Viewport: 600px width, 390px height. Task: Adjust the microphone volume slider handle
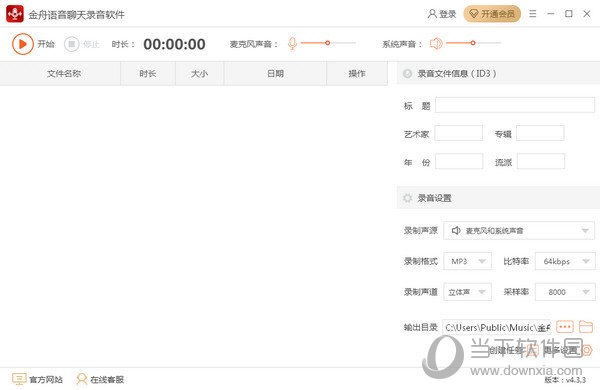328,43
